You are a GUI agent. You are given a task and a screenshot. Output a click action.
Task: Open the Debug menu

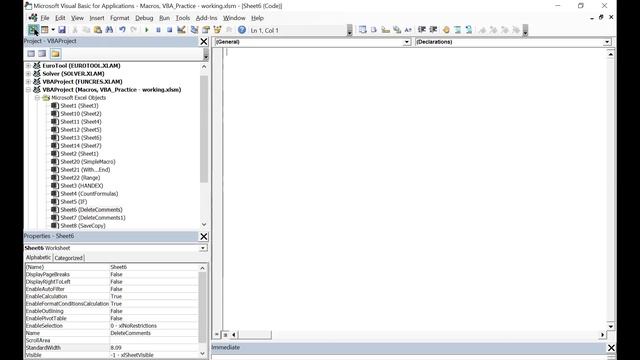[x=144, y=18]
